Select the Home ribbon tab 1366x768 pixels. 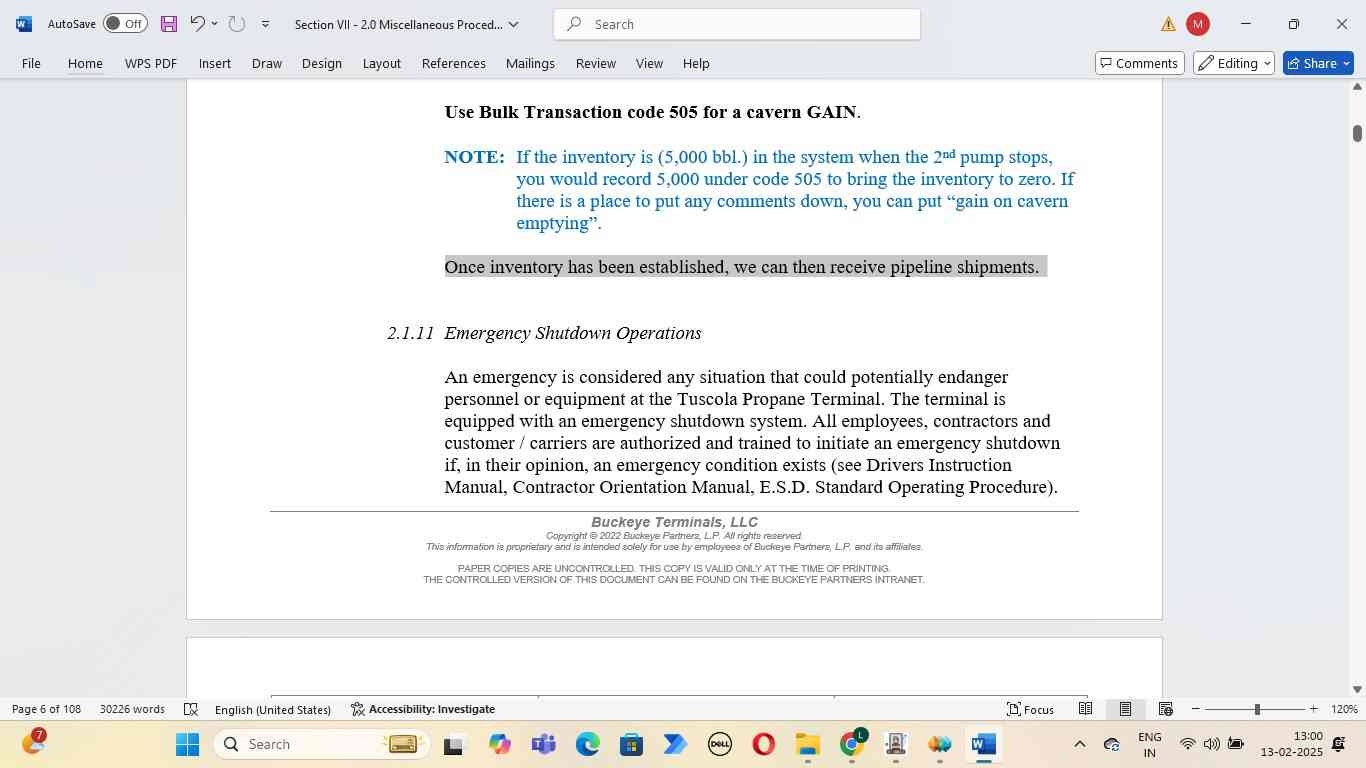point(85,63)
